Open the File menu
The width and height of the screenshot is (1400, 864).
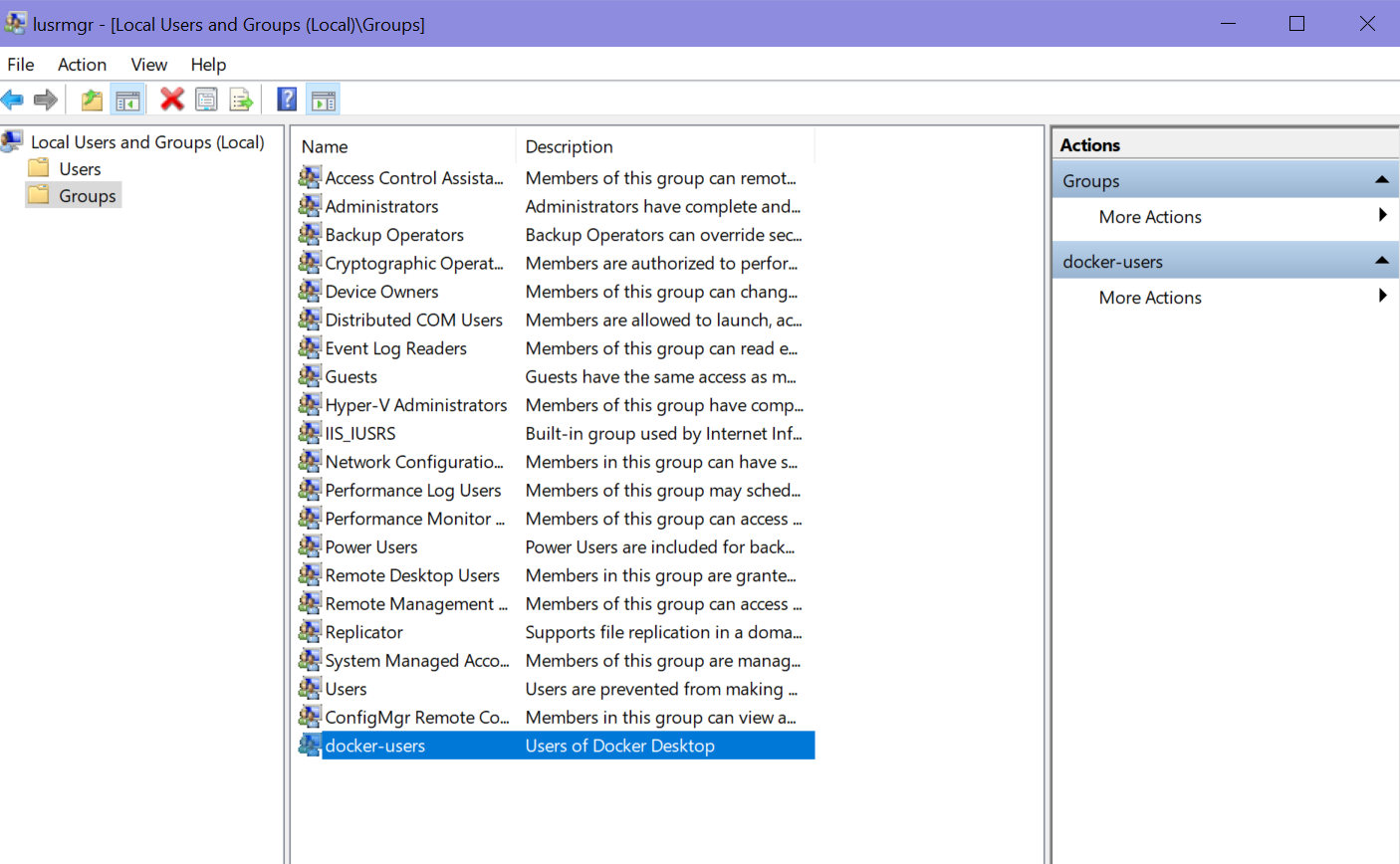tap(21, 65)
